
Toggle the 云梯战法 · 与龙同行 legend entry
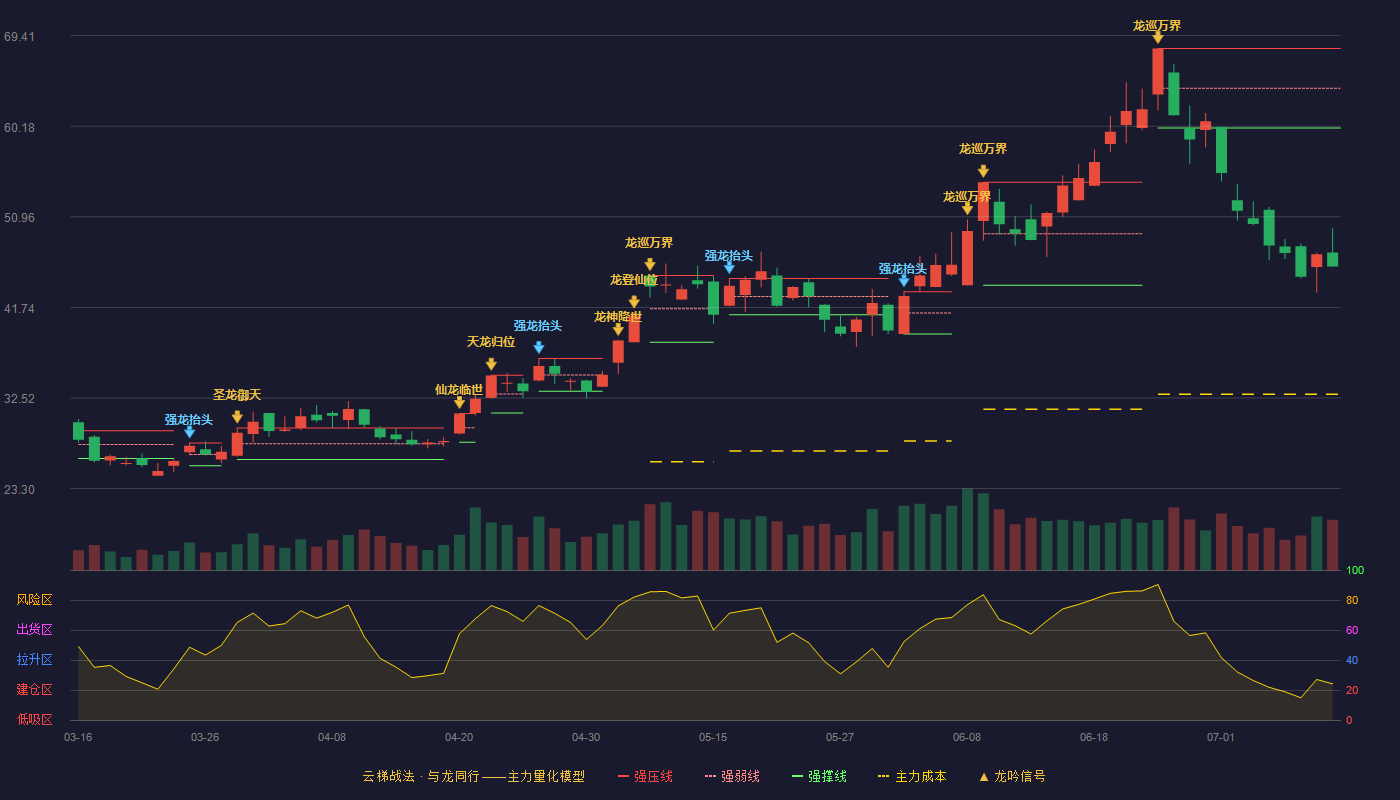(474, 776)
